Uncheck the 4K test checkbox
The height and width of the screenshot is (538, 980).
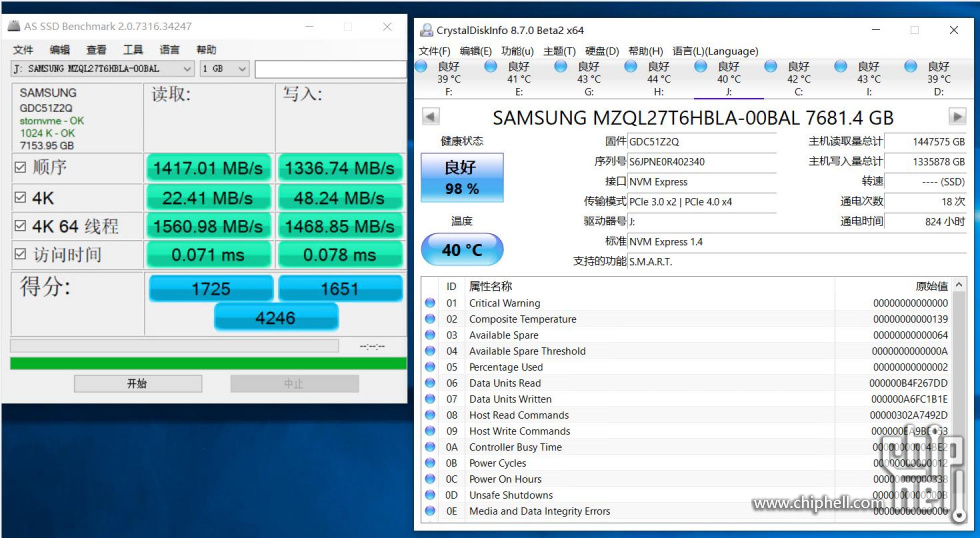click(x=20, y=197)
